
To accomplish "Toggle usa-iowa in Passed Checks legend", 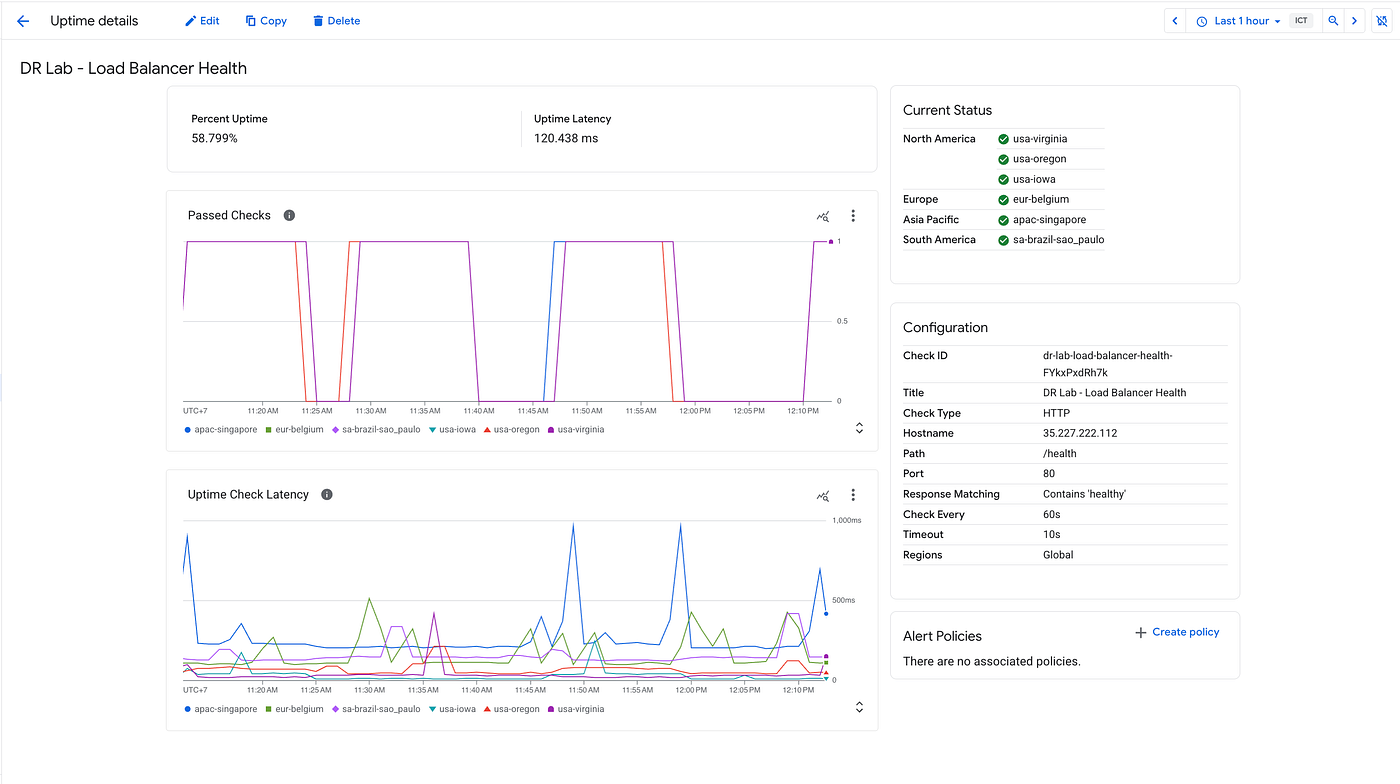I will click(x=452, y=430).
